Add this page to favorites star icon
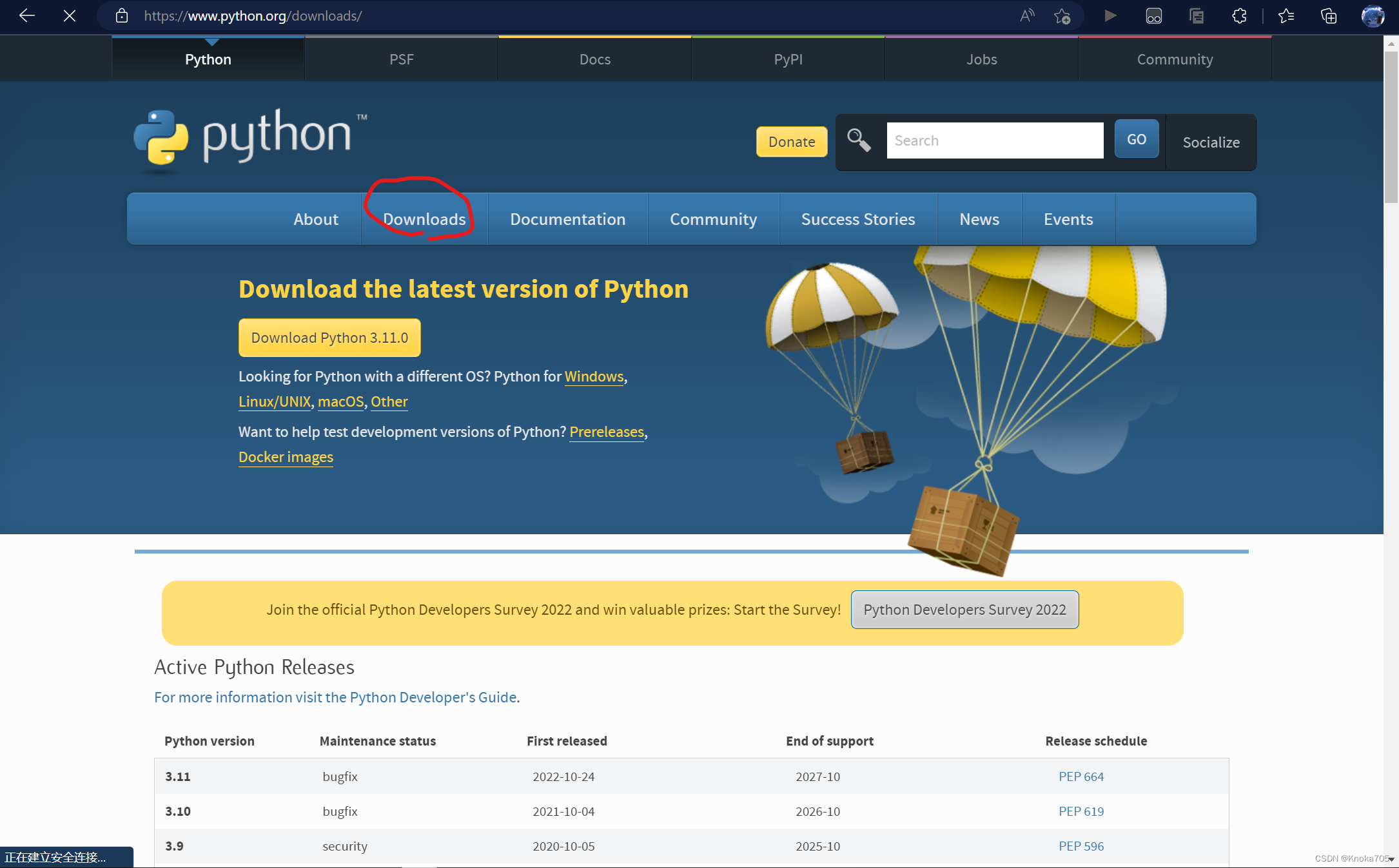This screenshot has width=1399, height=868. coord(1062,15)
